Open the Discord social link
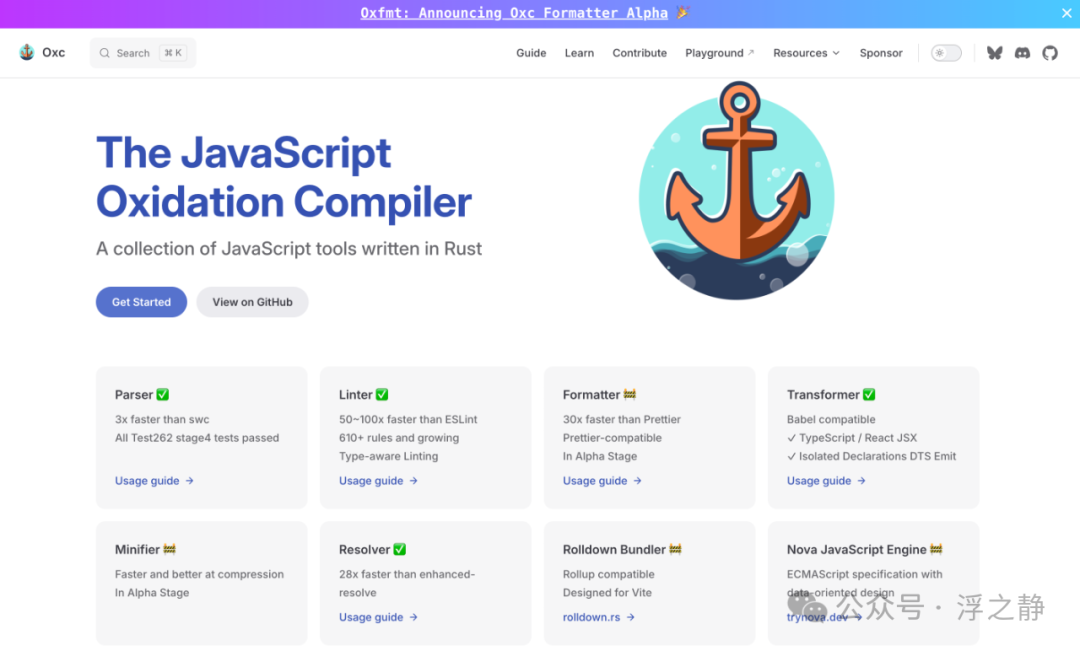Screen dimensions: 1080x651 (1022, 53)
